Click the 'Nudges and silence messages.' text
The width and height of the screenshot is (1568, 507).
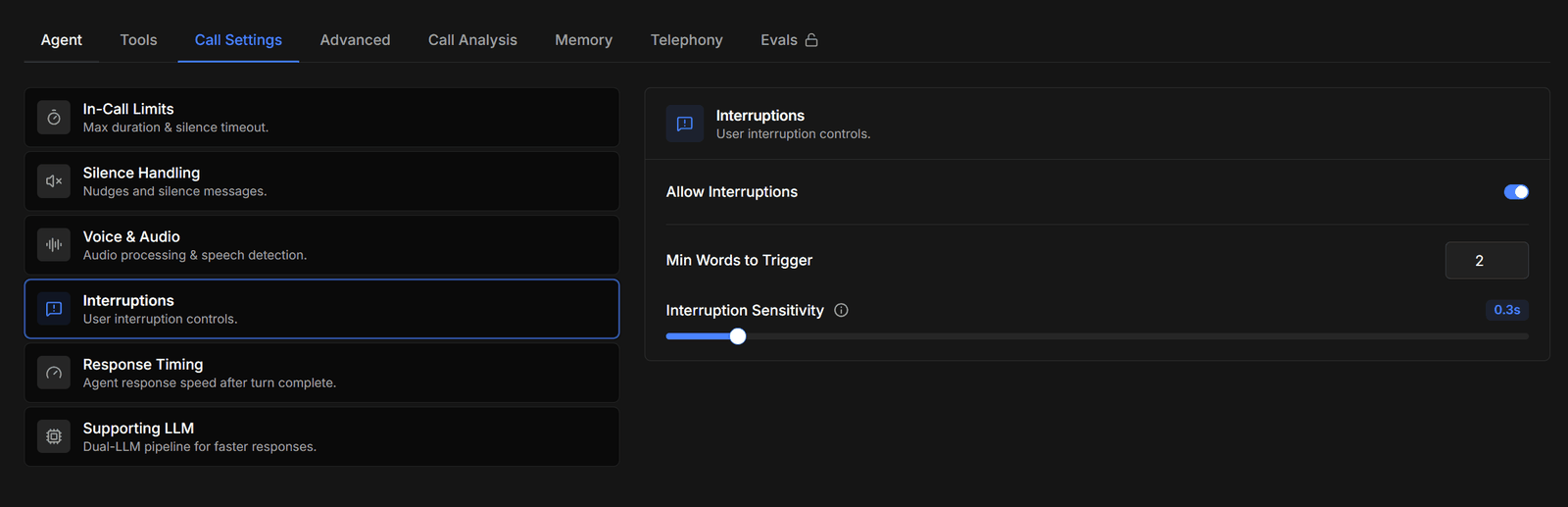pyautogui.click(x=174, y=191)
